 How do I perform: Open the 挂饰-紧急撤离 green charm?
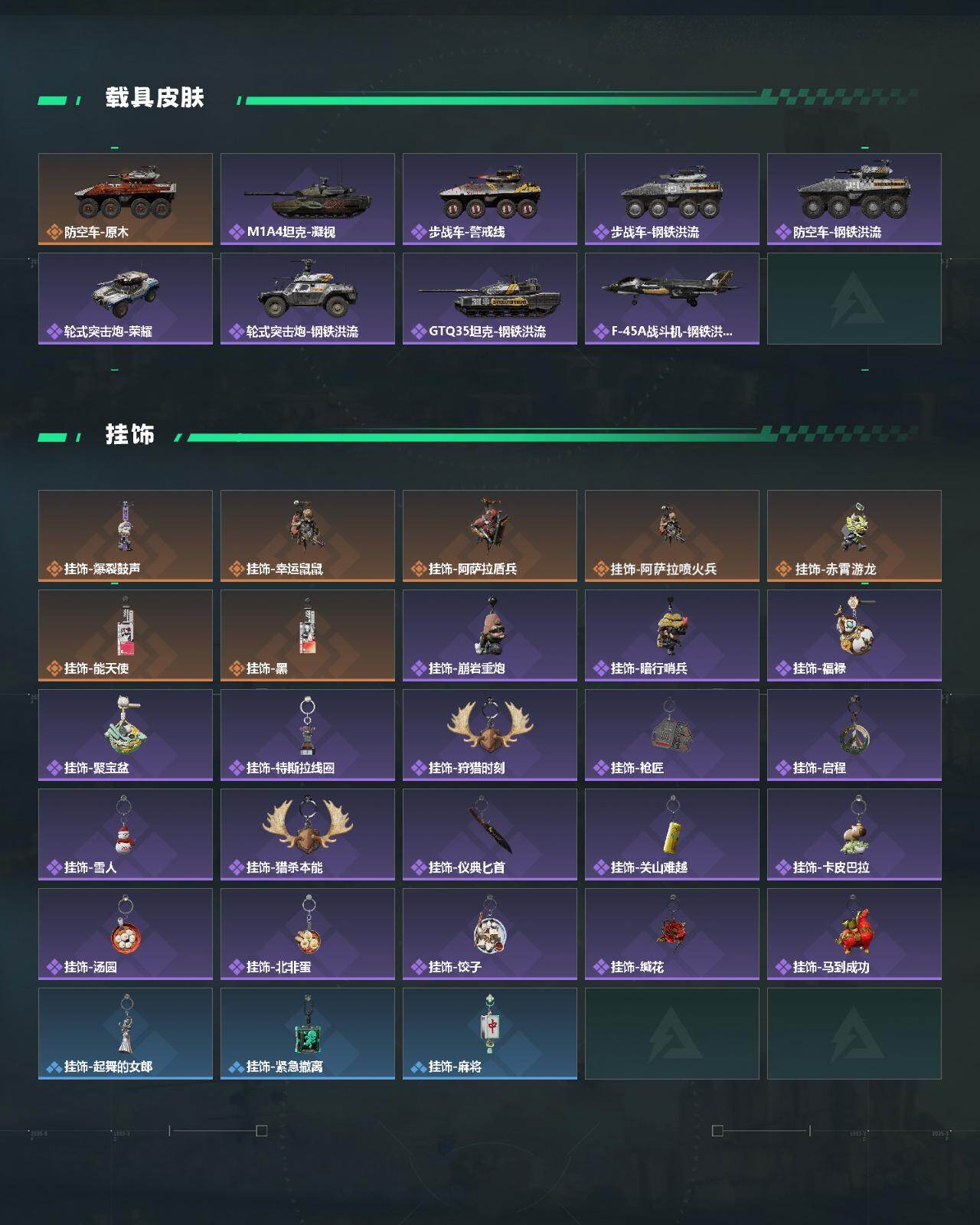coord(308,1034)
